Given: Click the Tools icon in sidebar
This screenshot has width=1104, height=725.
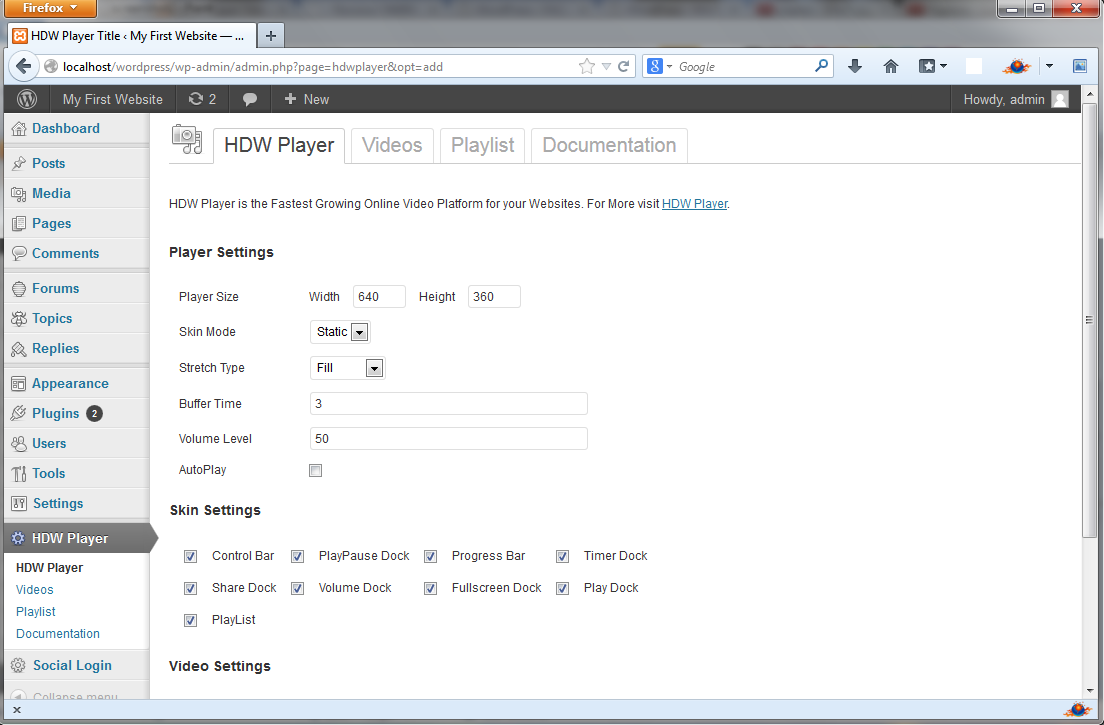Looking at the screenshot, I should coord(19,474).
